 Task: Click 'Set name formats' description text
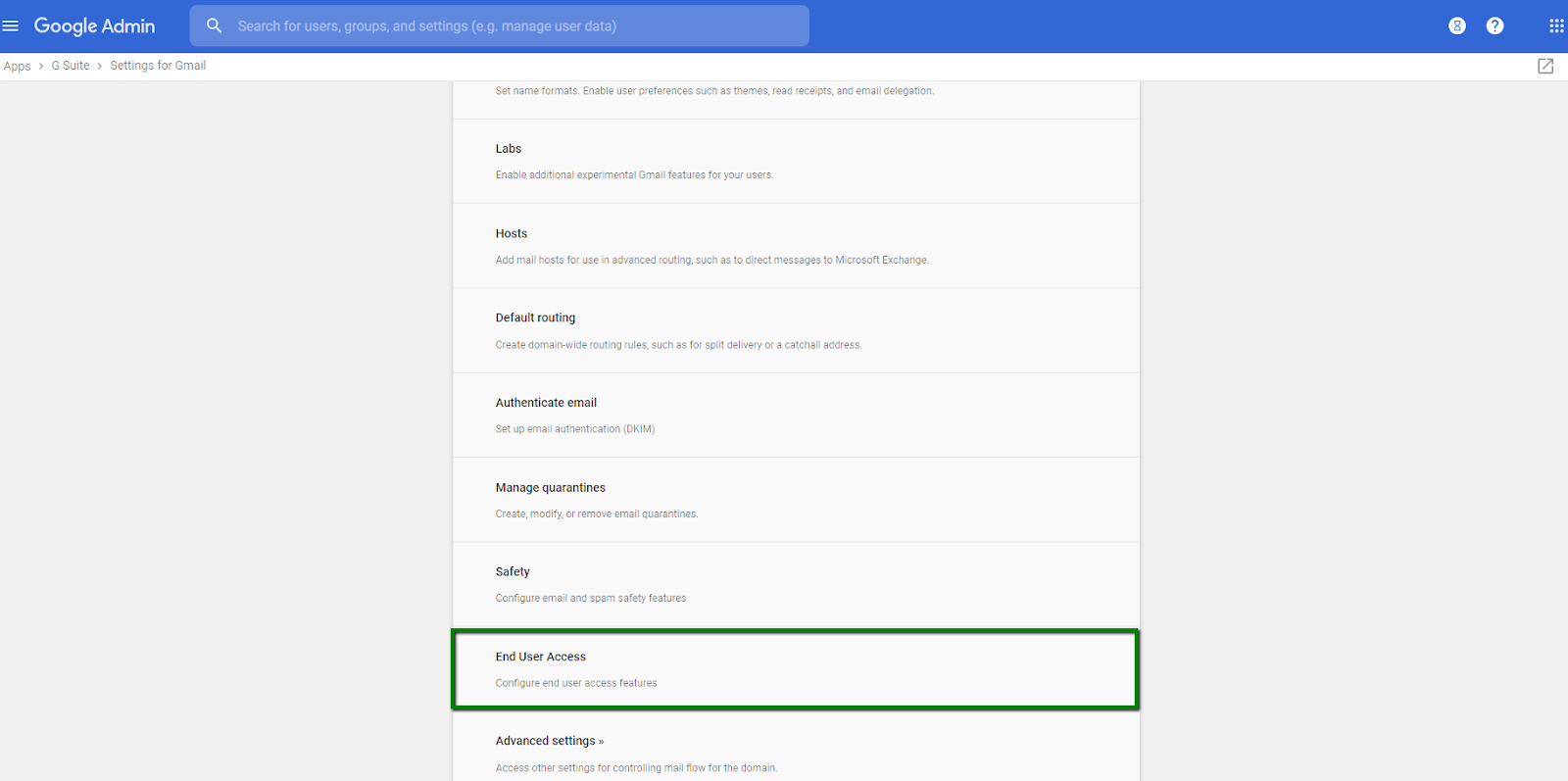point(714,91)
